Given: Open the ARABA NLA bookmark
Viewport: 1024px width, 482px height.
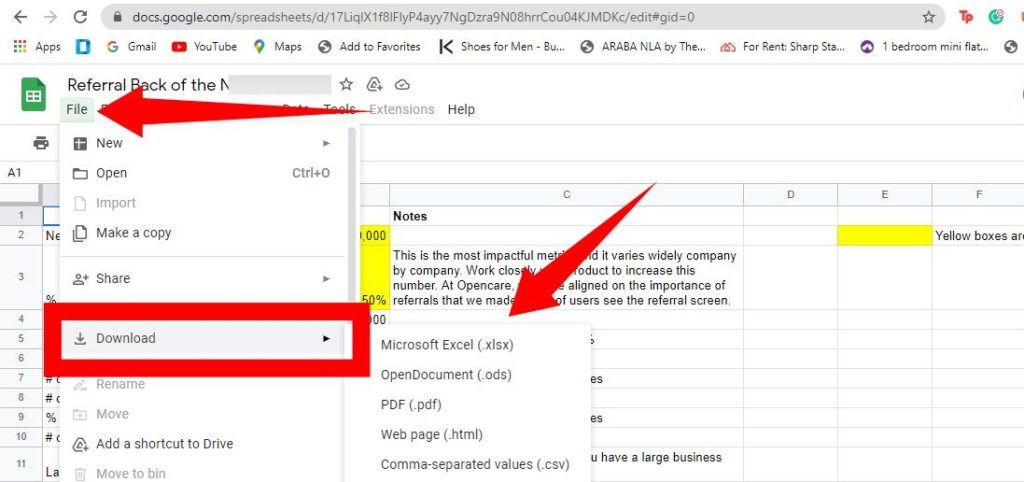Looking at the screenshot, I should 643,46.
